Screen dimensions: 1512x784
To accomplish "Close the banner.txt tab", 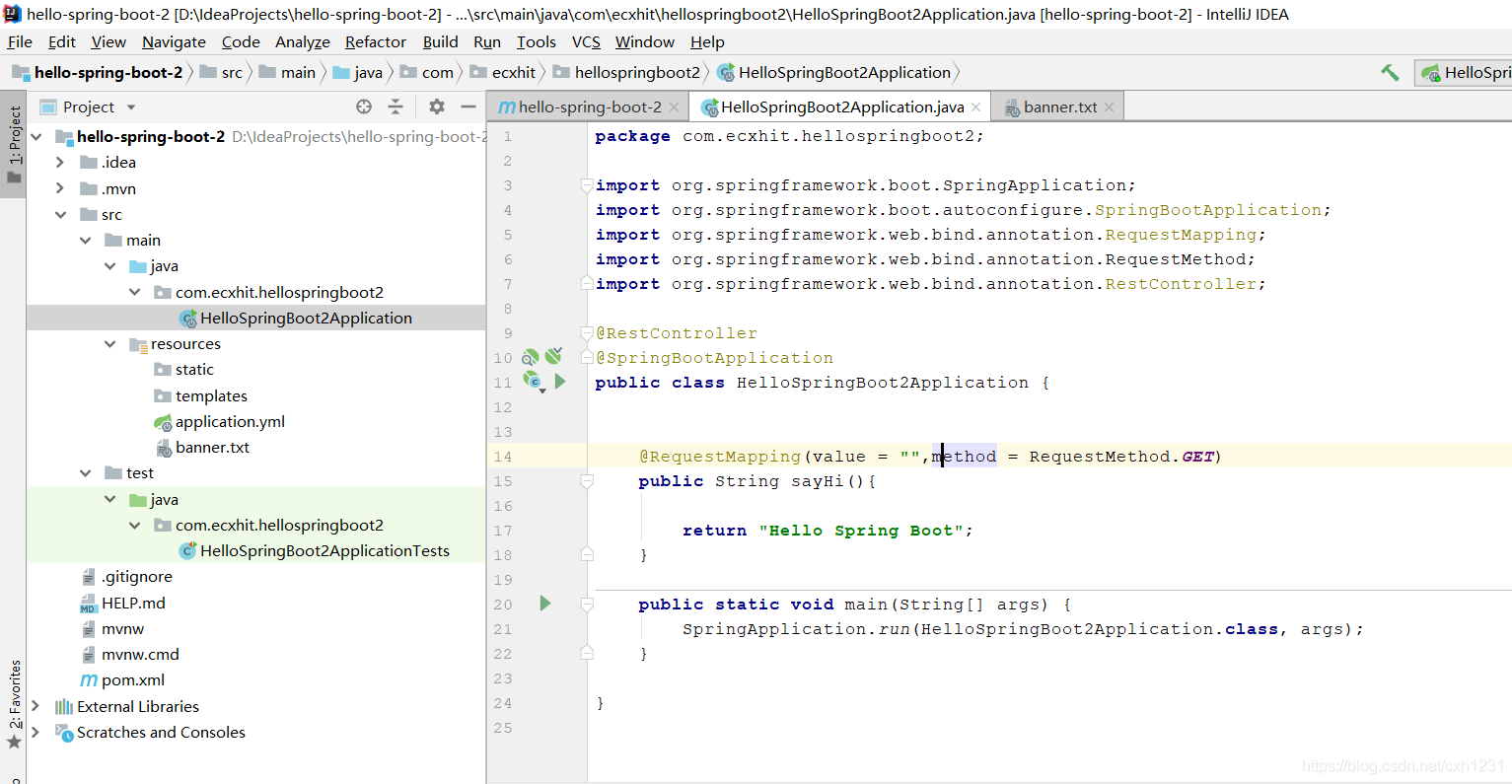I will click(1109, 107).
